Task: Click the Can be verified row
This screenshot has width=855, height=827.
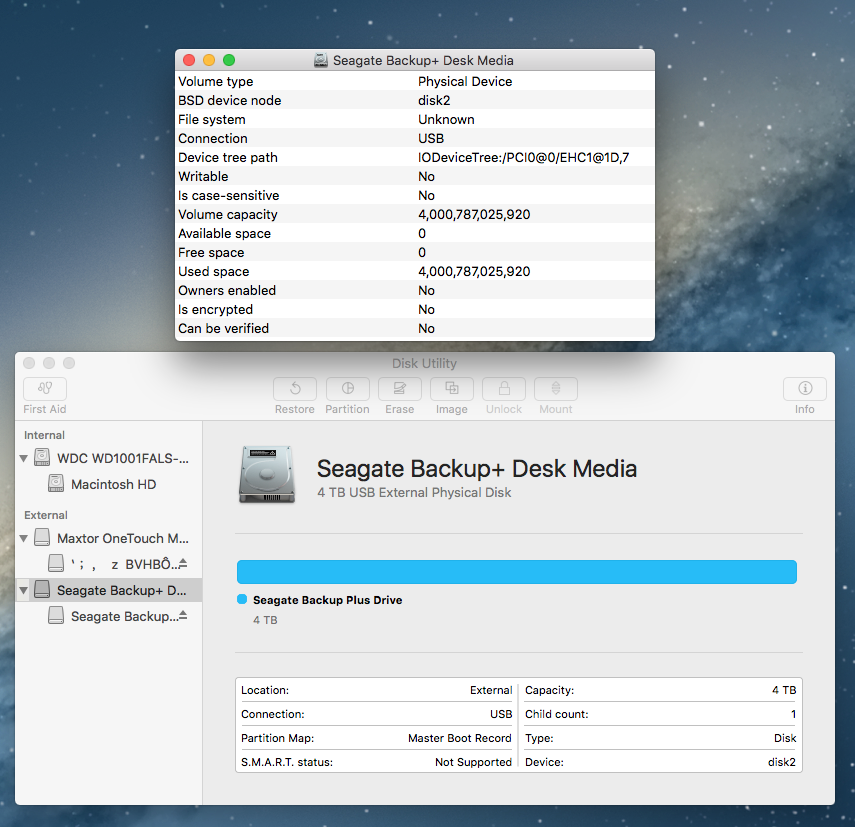Action: (415, 329)
